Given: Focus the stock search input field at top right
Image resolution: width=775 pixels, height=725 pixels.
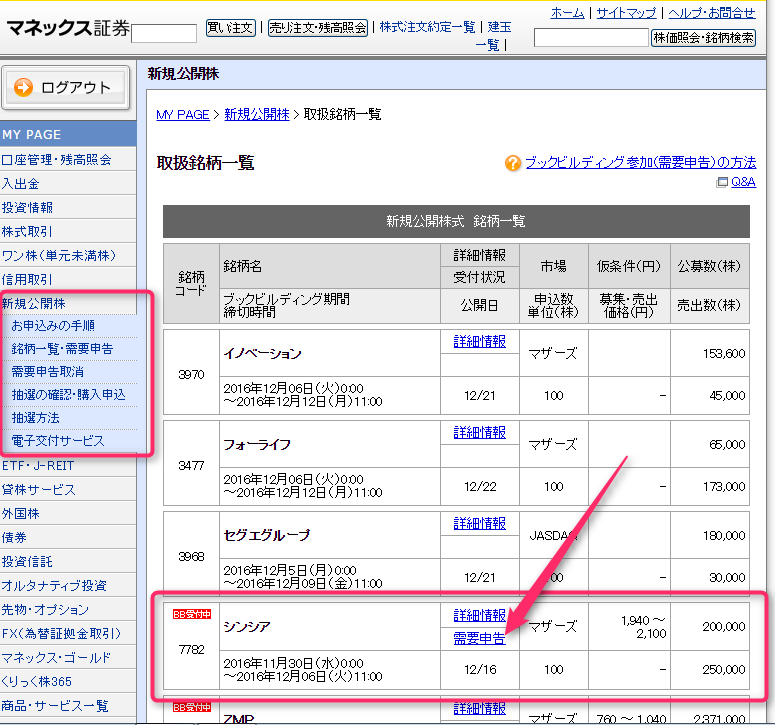Looking at the screenshot, I should [x=591, y=38].
